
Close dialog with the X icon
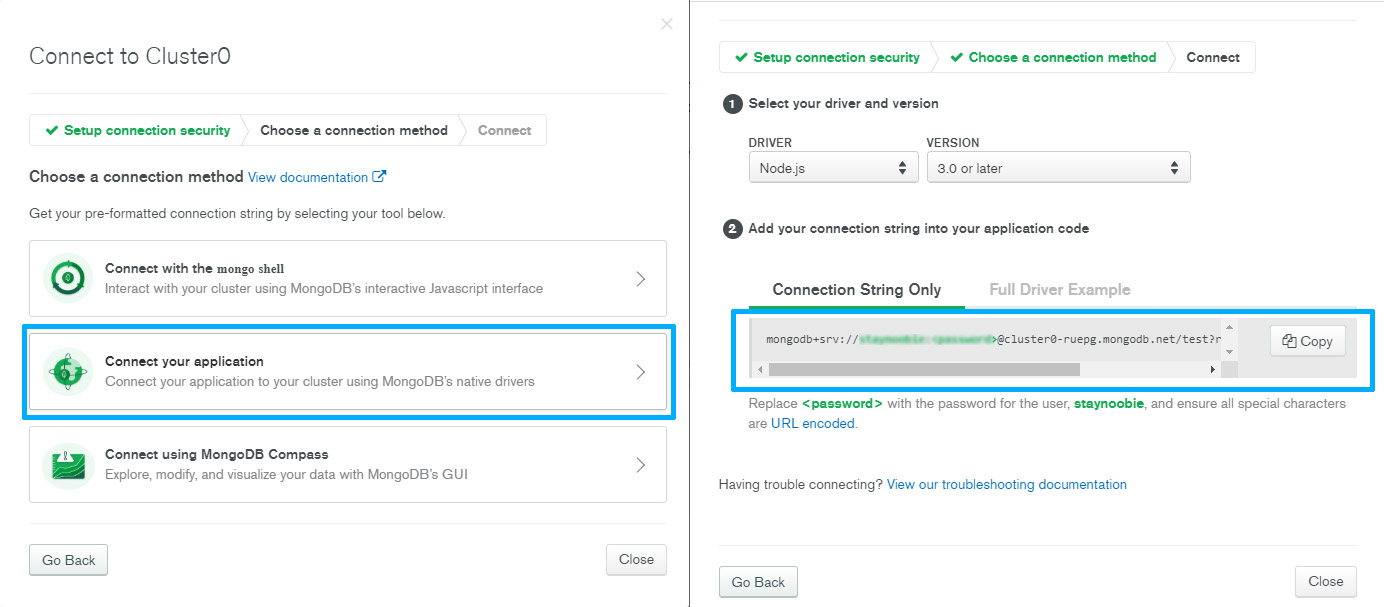(667, 24)
